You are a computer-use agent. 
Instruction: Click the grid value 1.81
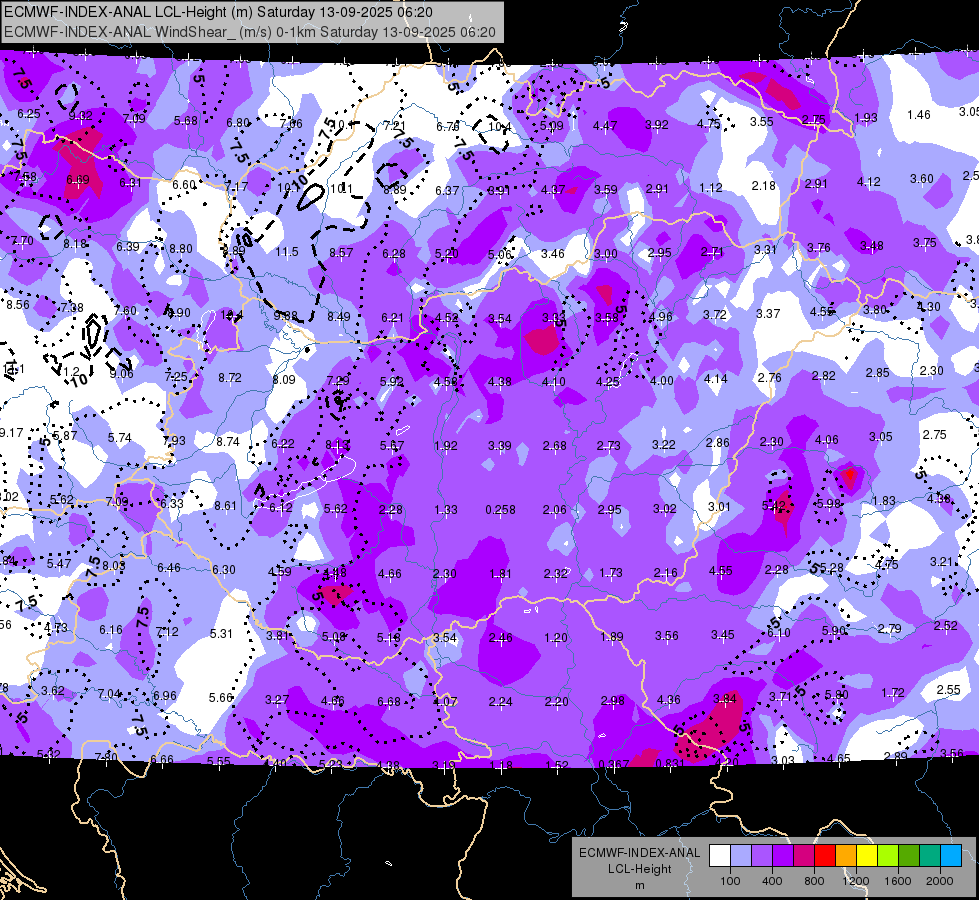(500, 573)
